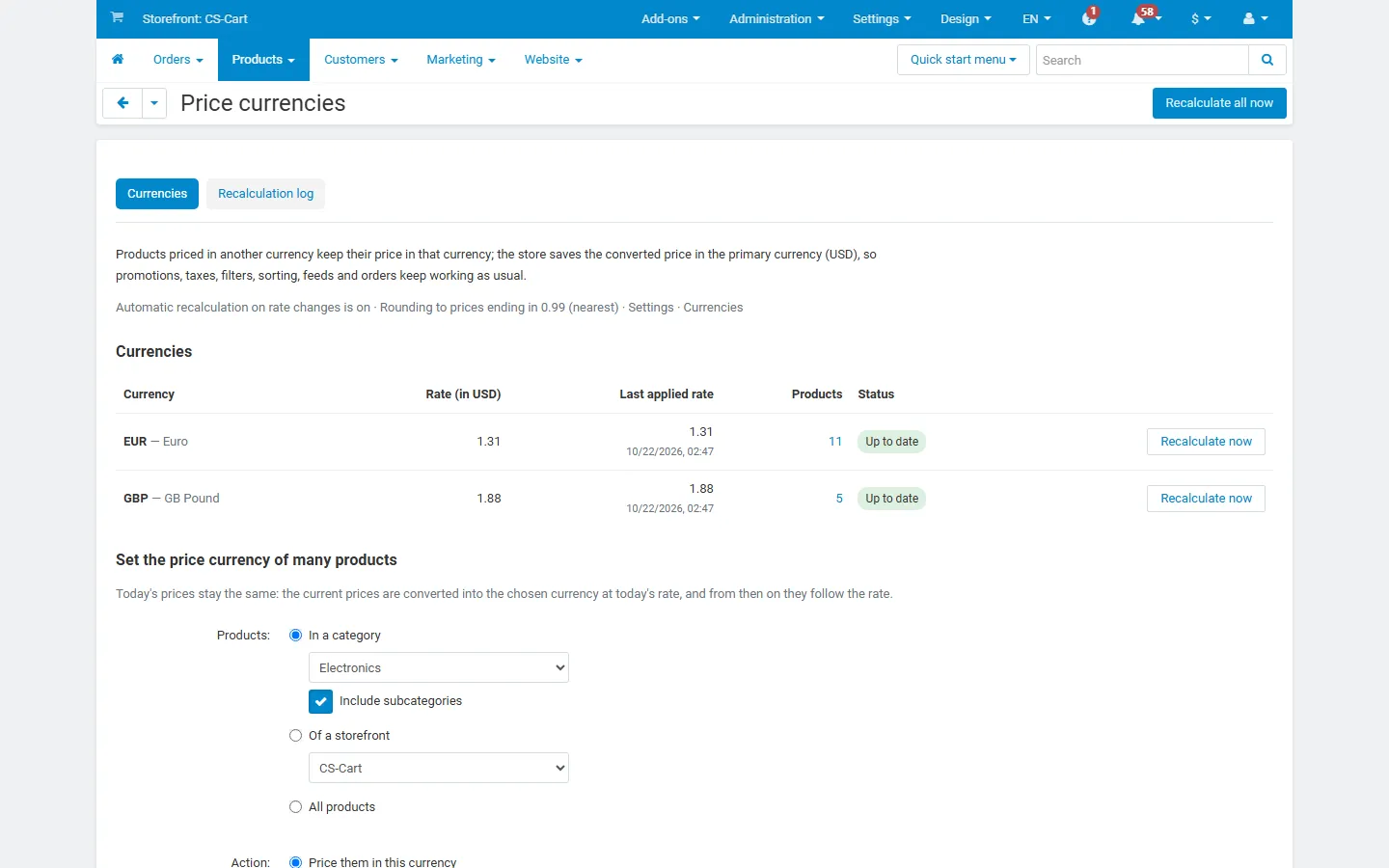Go to the dashboard home icon

118,60
